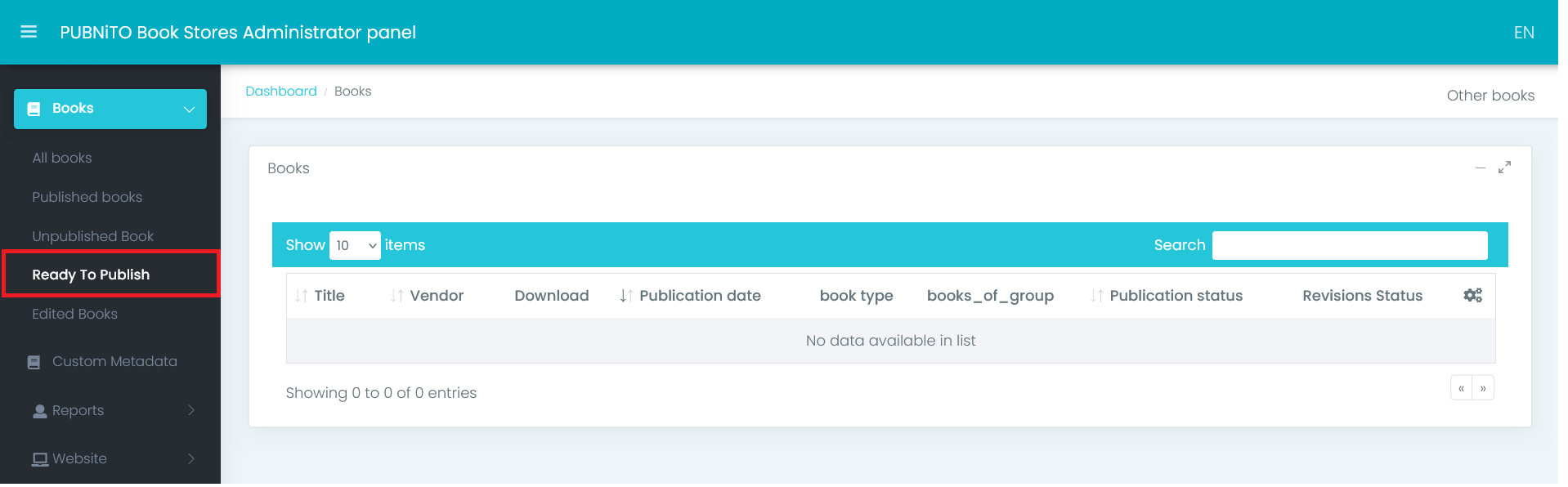The image size is (1568, 487).
Task: Open All books in sidebar
Action: click(62, 158)
